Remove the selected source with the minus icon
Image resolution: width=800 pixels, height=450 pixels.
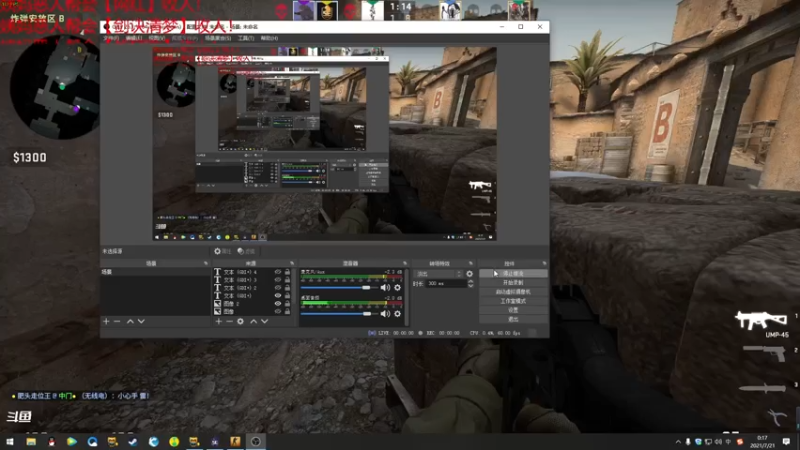pos(229,321)
